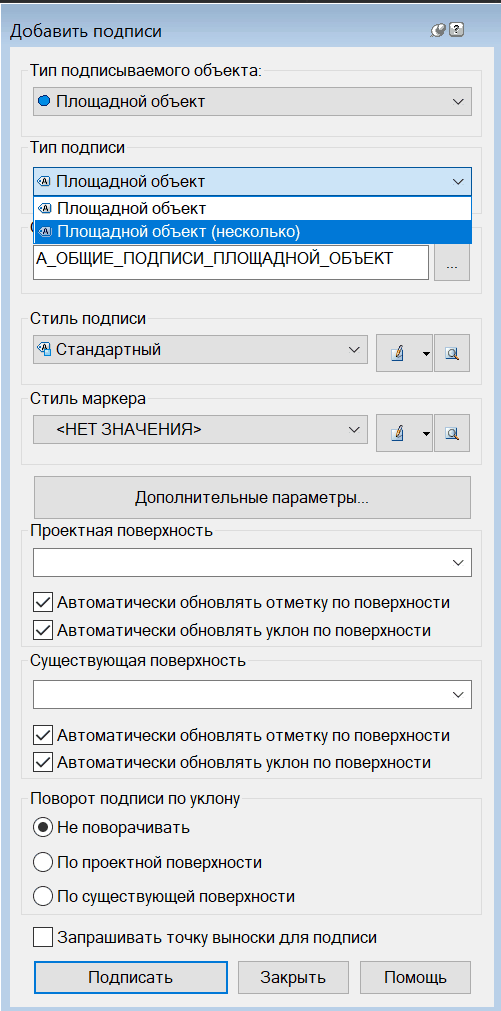Click the 'Помощь' button

(x=415, y=977)
